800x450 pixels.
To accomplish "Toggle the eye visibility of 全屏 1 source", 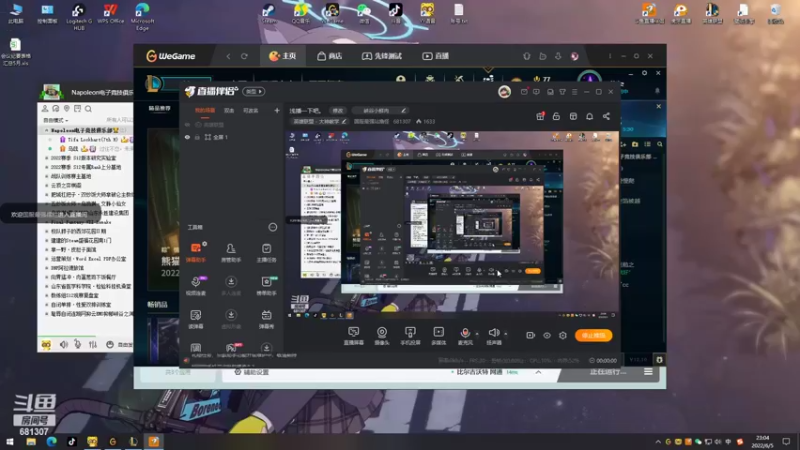I will click(187, 137).
